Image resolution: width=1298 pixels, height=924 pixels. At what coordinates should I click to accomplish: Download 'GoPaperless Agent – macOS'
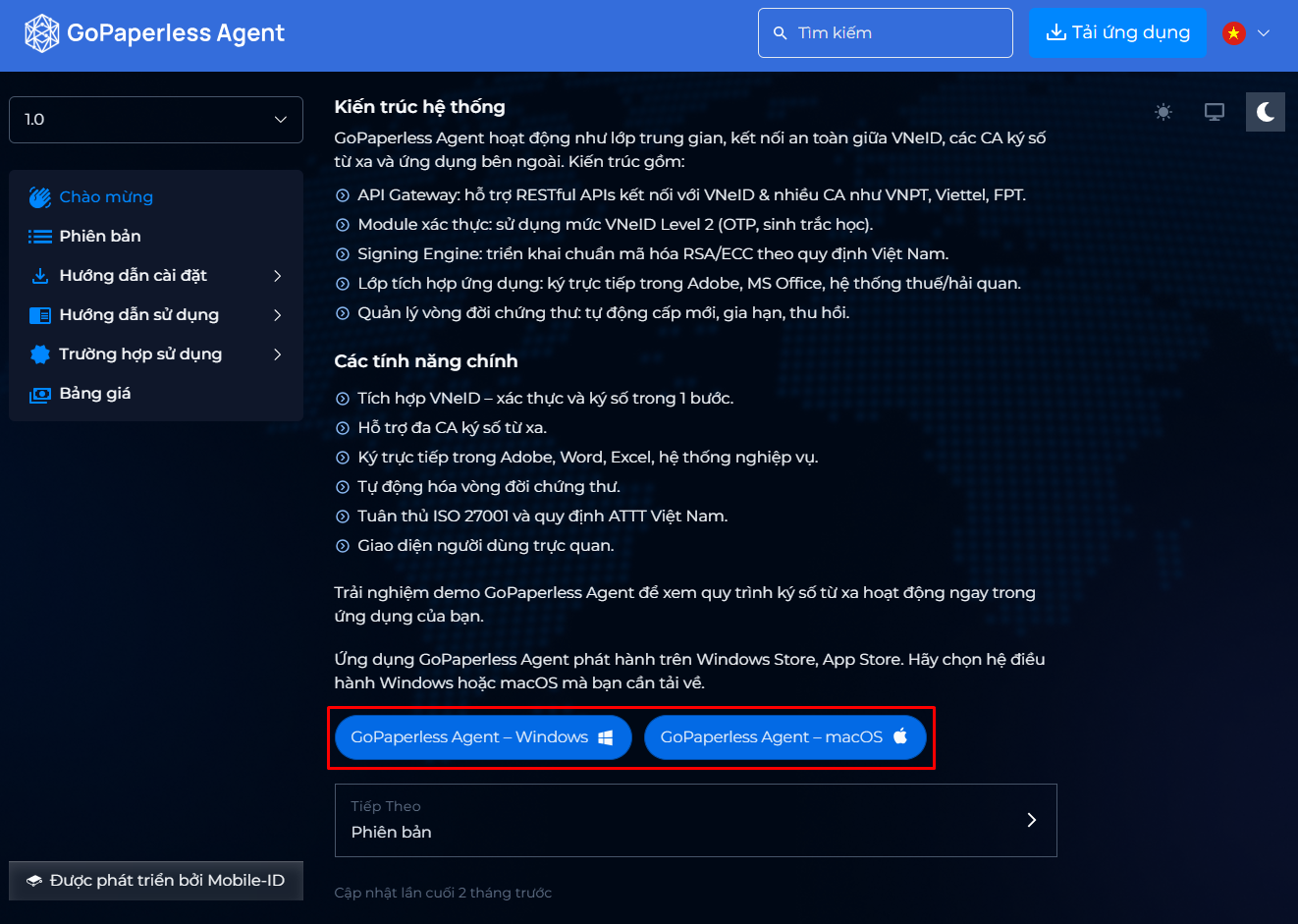[x=785, y=737]
